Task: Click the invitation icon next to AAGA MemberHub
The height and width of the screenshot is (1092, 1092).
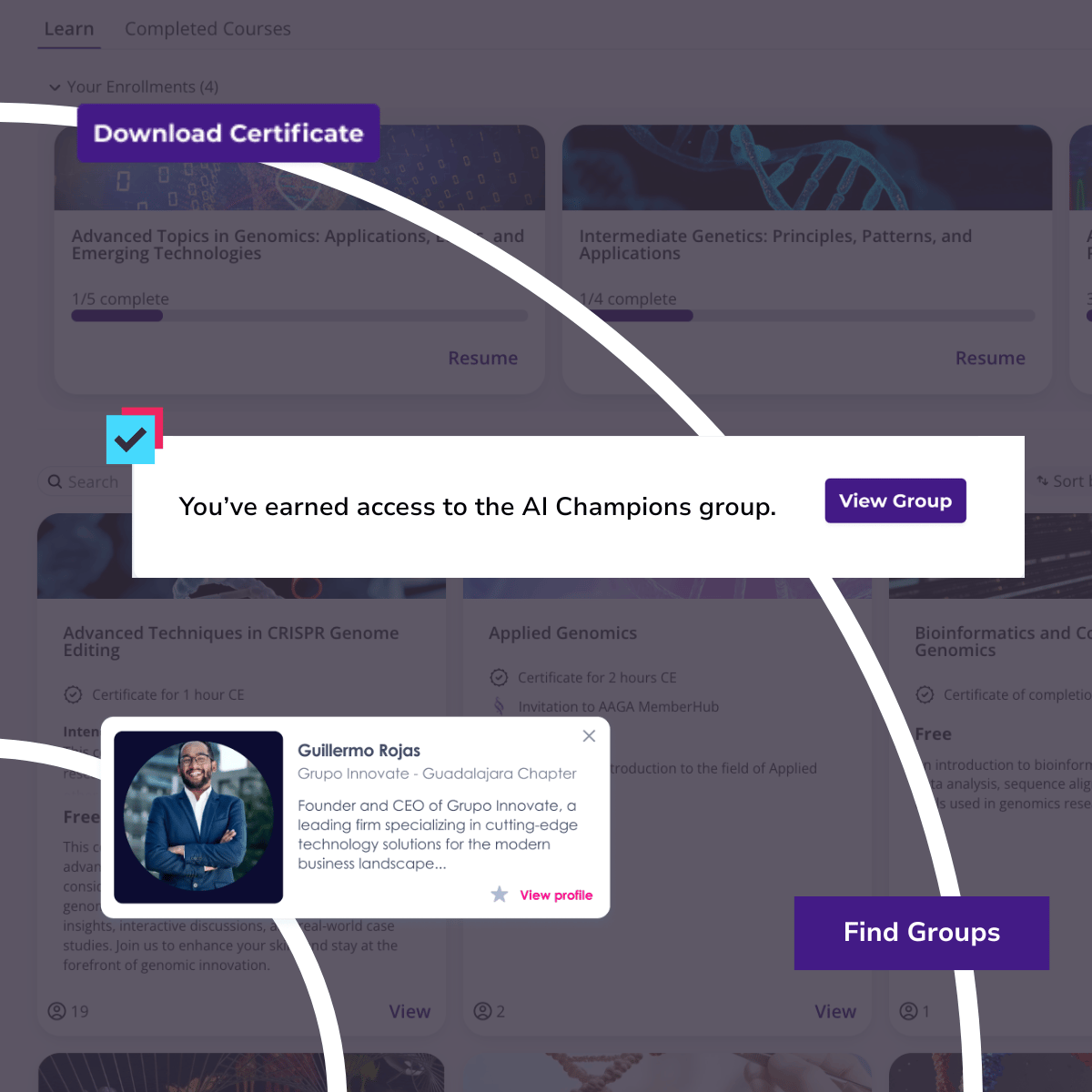Action: [499, 706]
